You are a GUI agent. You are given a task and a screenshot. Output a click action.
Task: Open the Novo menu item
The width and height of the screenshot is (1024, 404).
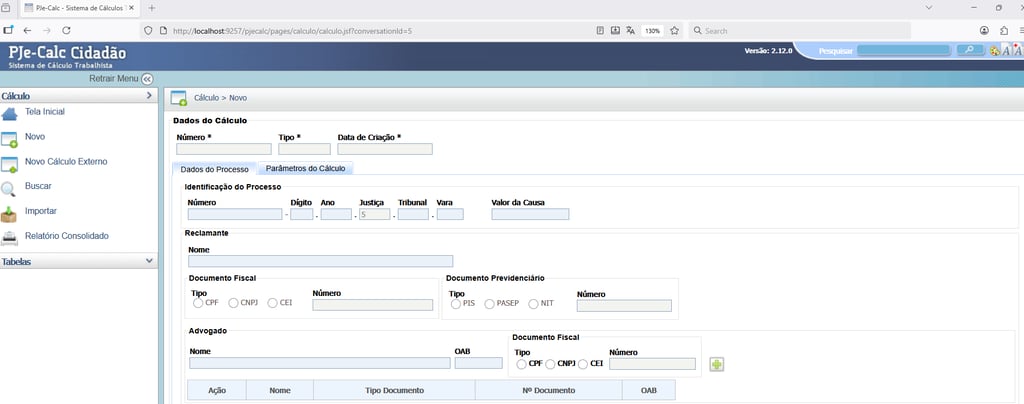coord(35,136)
